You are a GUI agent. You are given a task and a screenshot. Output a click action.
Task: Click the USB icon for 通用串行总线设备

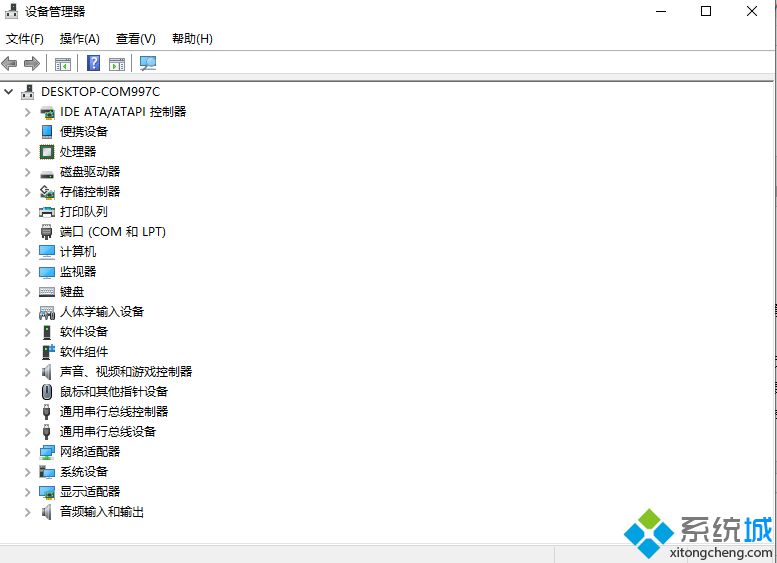point(47,432)
